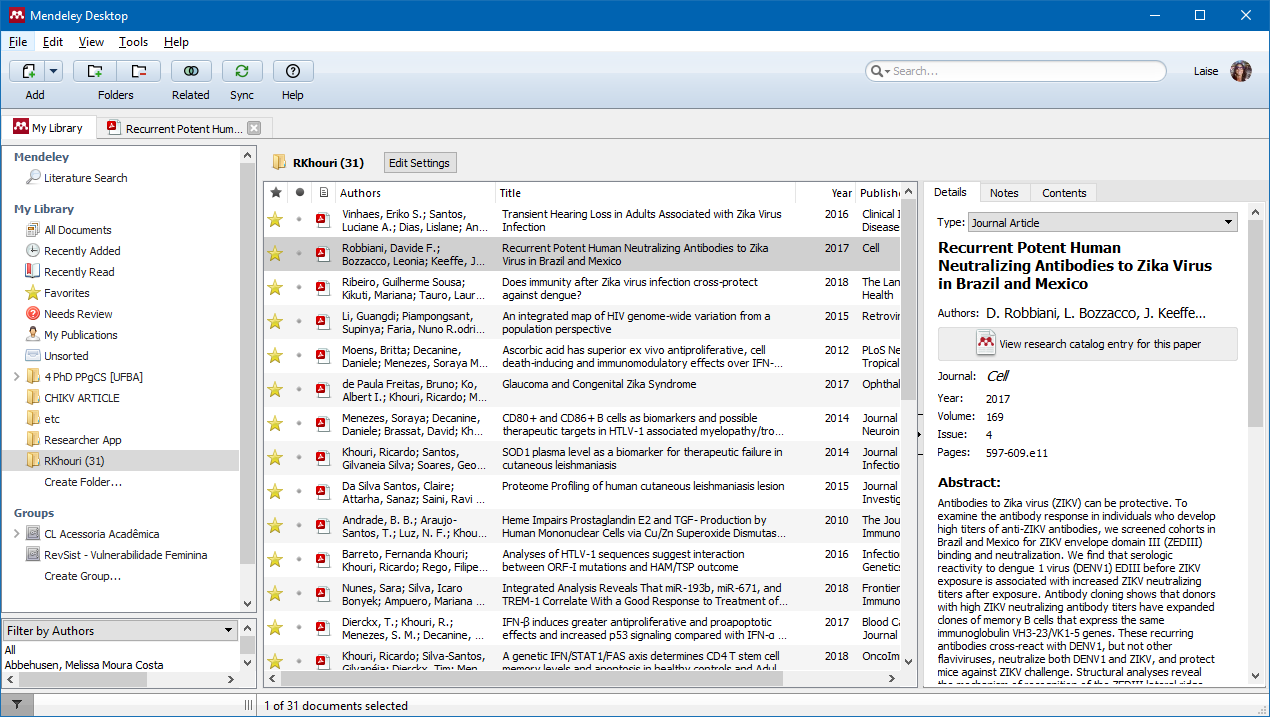Toggle favorite star for Moens Ascorbic acid row
The width and height of the screenshot is (1270, 717).
[275, 356]
